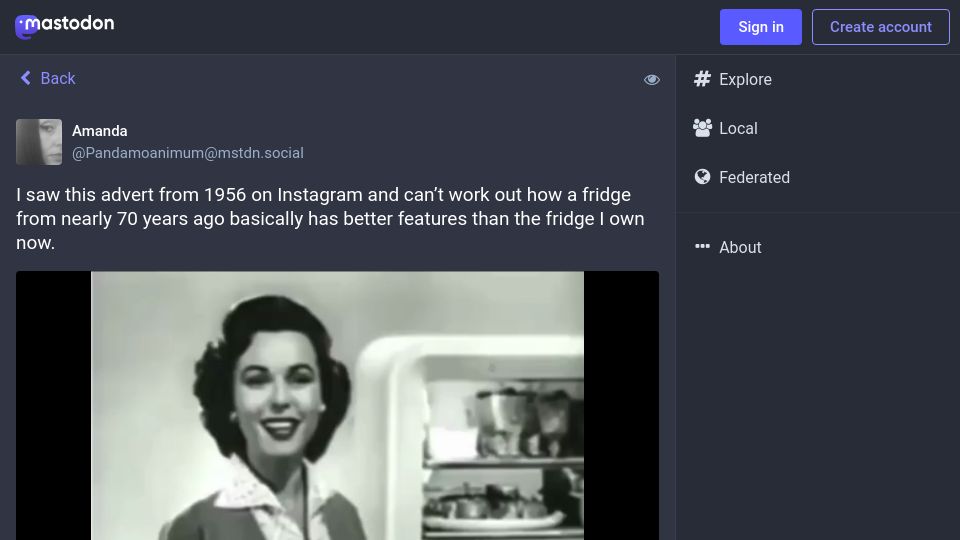This screenshot has width=960, height=540.
Task: Click the Create account button
Action: 880,27
